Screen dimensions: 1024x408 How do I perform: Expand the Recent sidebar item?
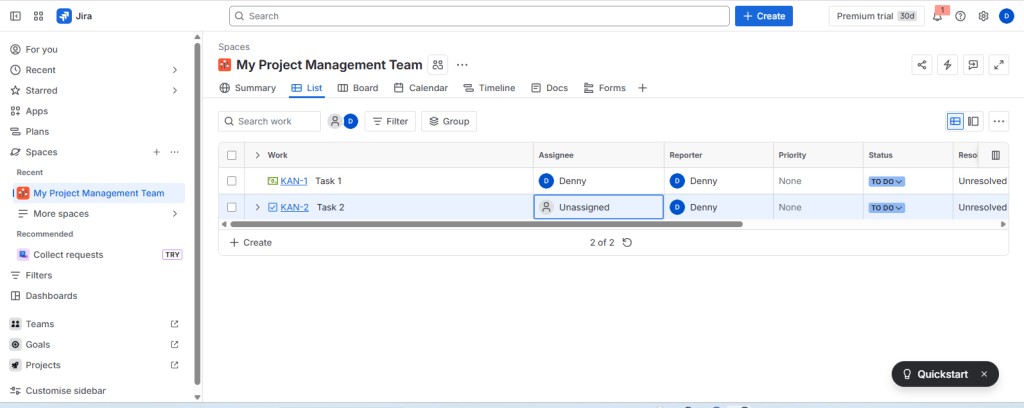click(174, 70)
